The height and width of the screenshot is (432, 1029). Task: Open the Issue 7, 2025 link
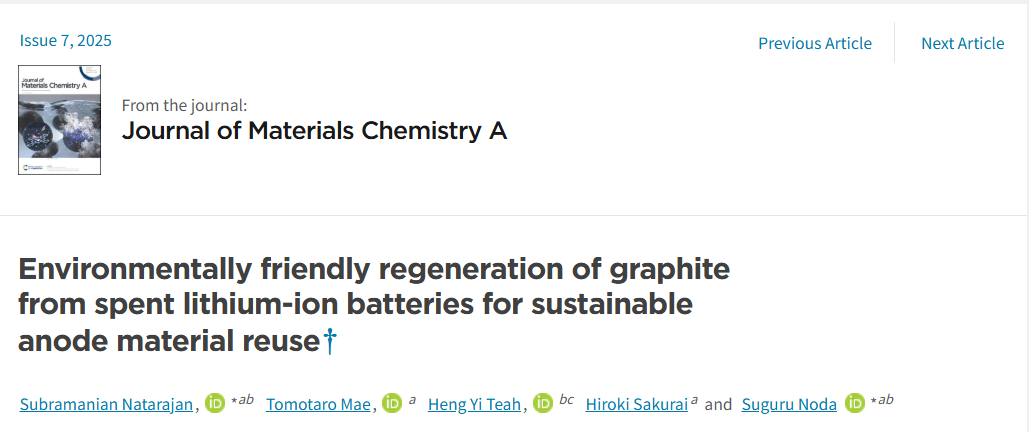(66, 41)
